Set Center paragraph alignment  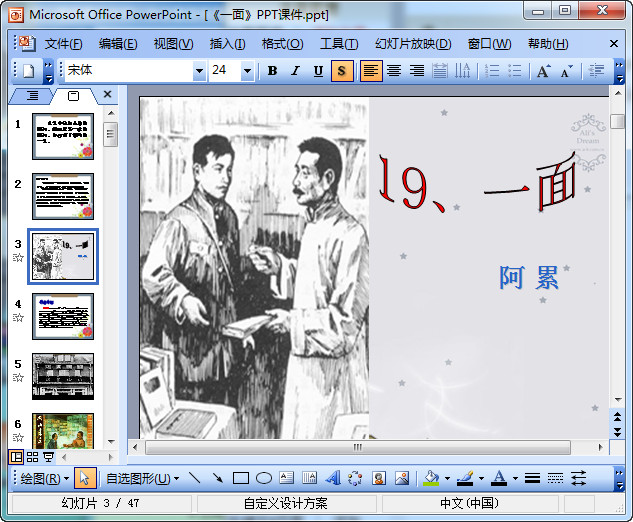click(394, 71)
